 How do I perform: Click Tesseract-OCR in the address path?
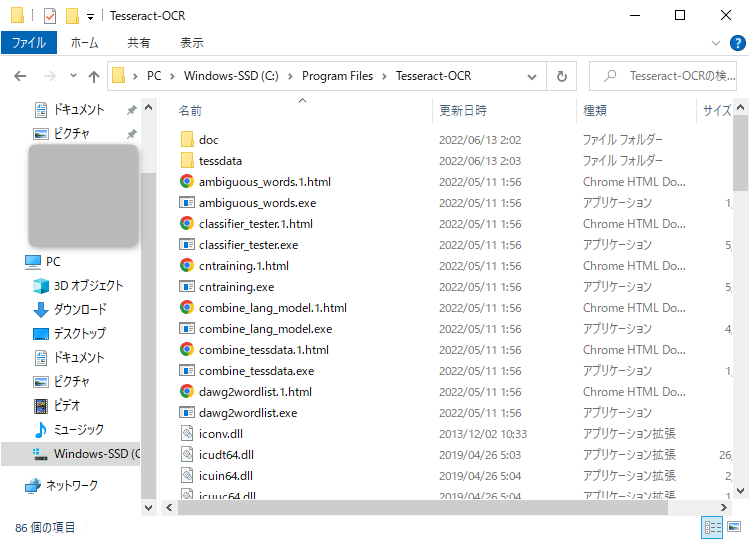[433, 76]
